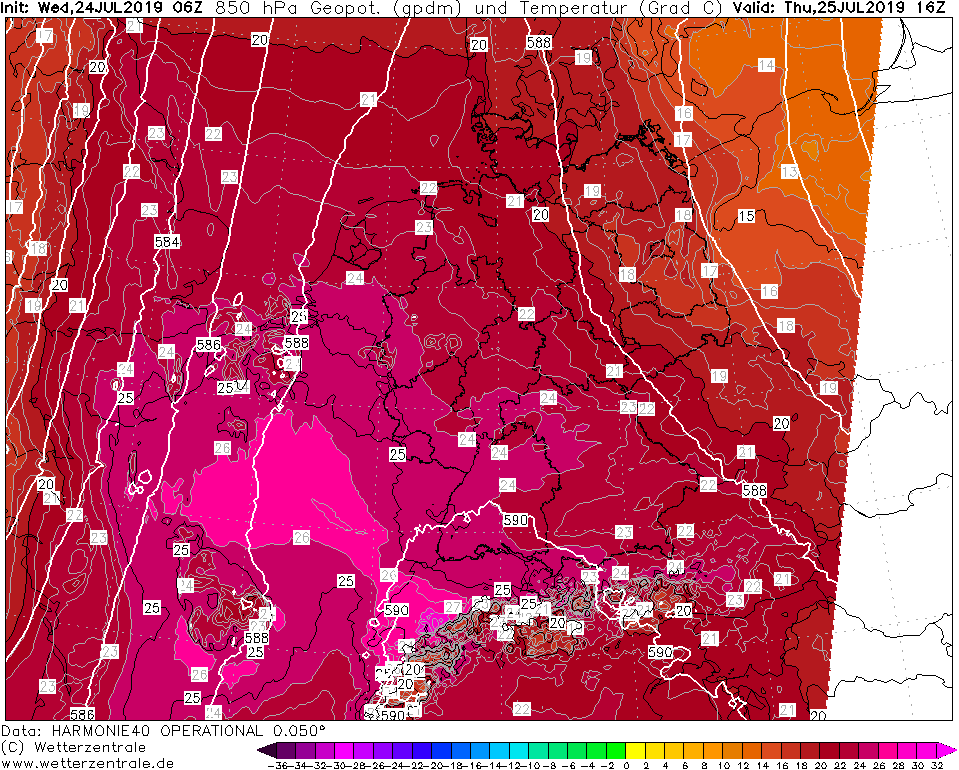959x770 pixels.
Task: Click the 'Temperatur (Grad C)' title text
Action: [621, 8]
